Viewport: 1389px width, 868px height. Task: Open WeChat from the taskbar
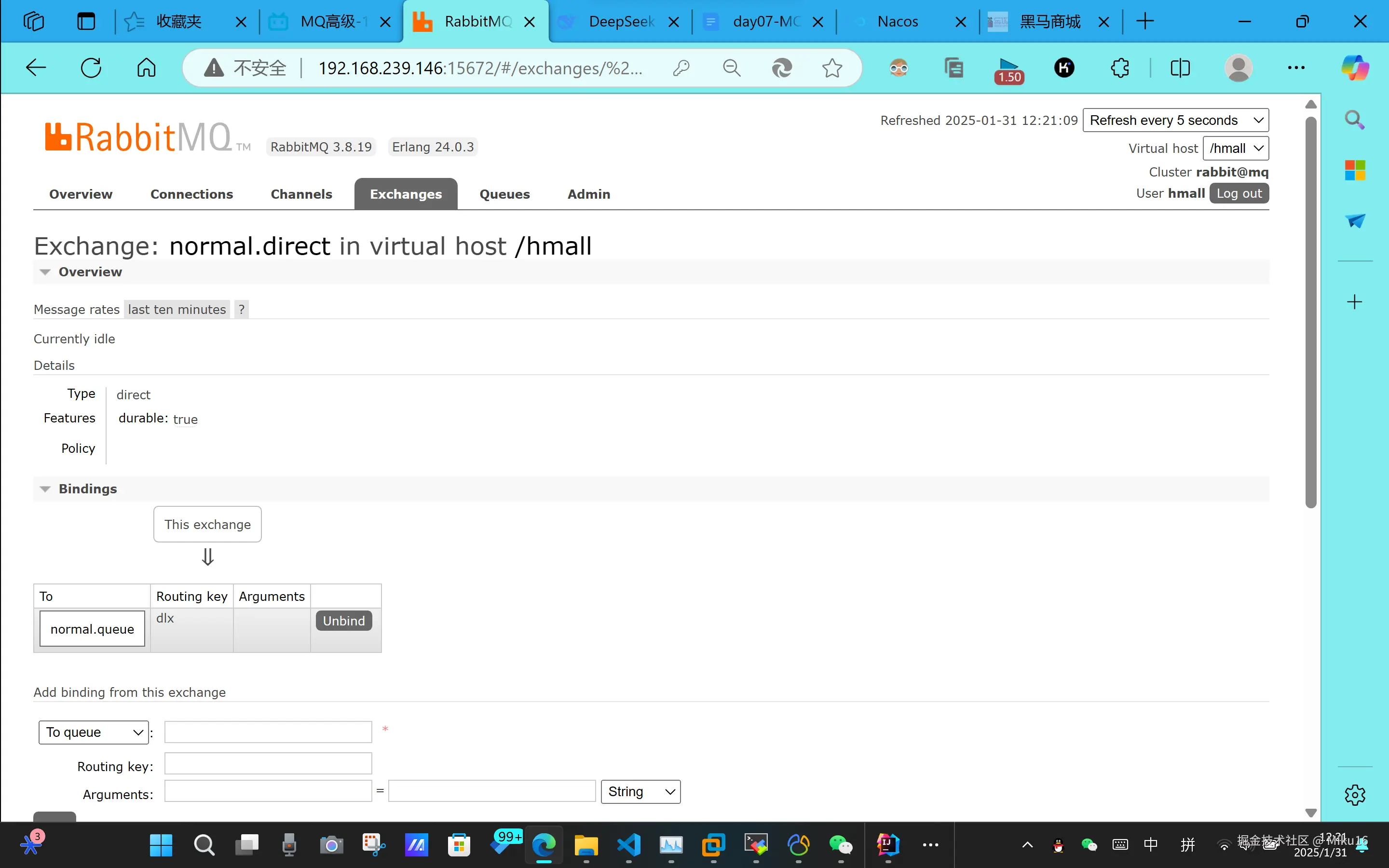[x=841, y=844]
